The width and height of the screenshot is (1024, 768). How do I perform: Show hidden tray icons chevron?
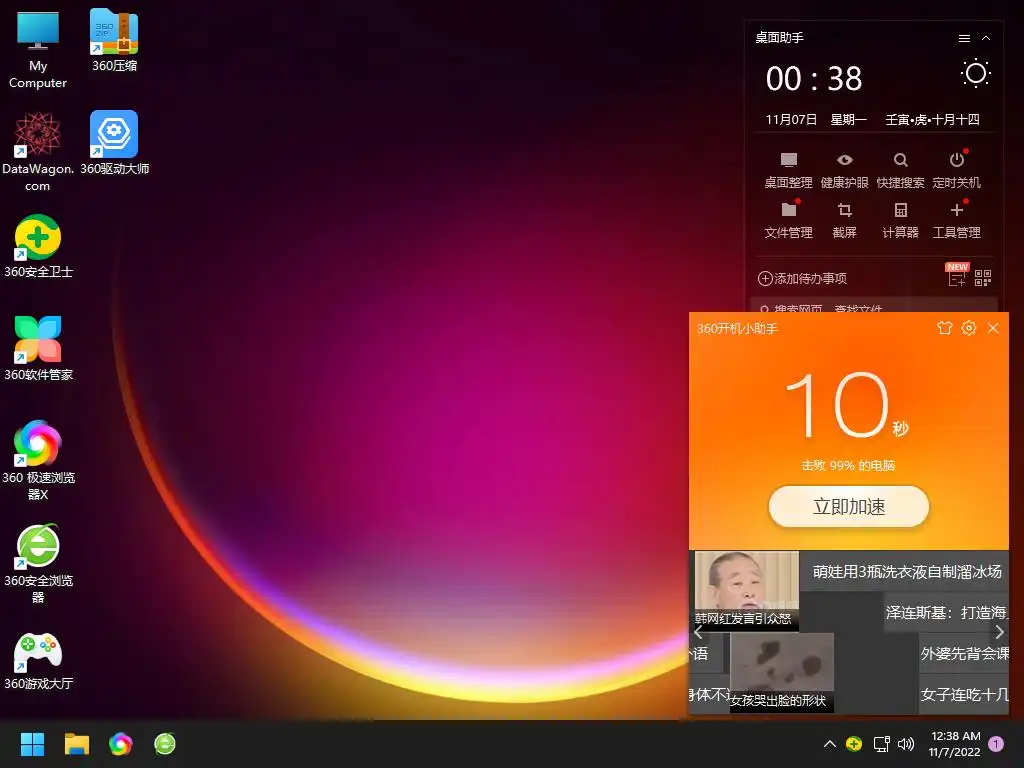pyautogui.click(x=829, y=743)
